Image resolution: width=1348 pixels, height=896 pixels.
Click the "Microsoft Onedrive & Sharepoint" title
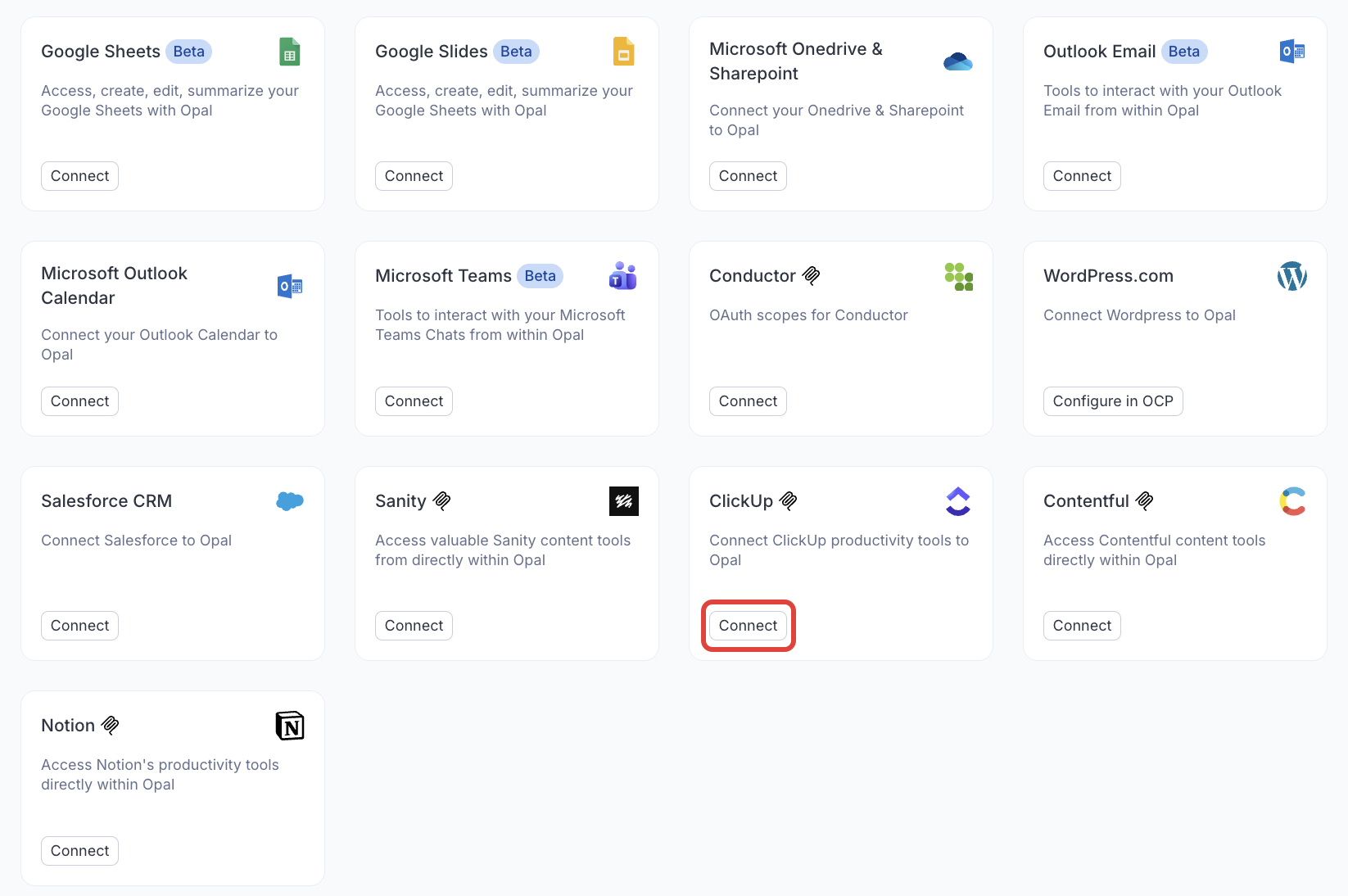coord(796,61)
